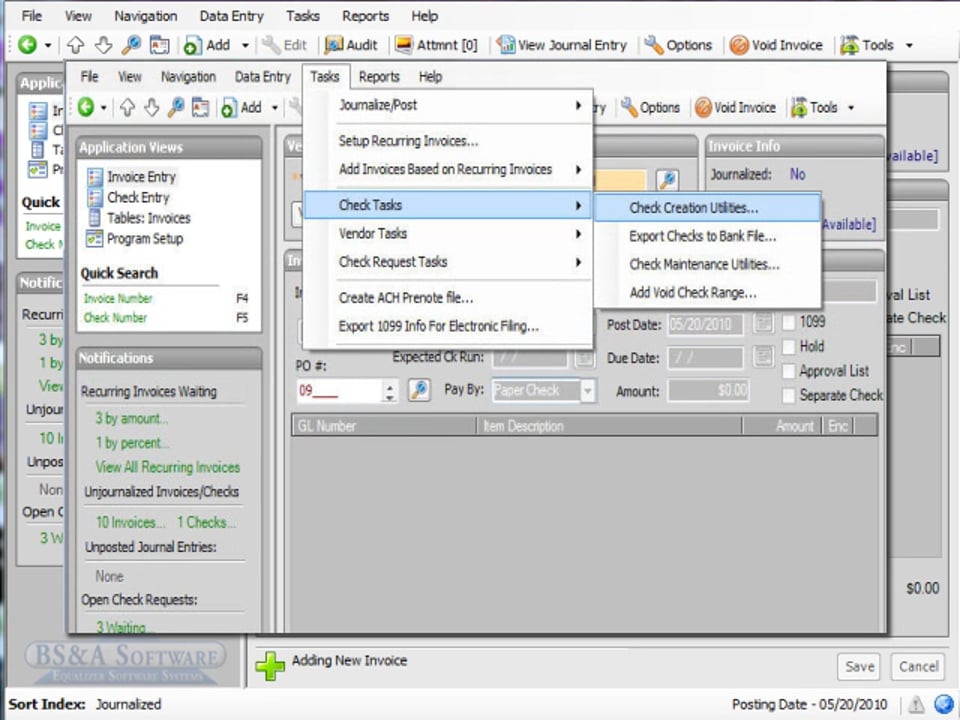The width and height of the screenshot is (960, 720).
Task: Click green back arrow in inner toolbar
Action: point(86,107)
